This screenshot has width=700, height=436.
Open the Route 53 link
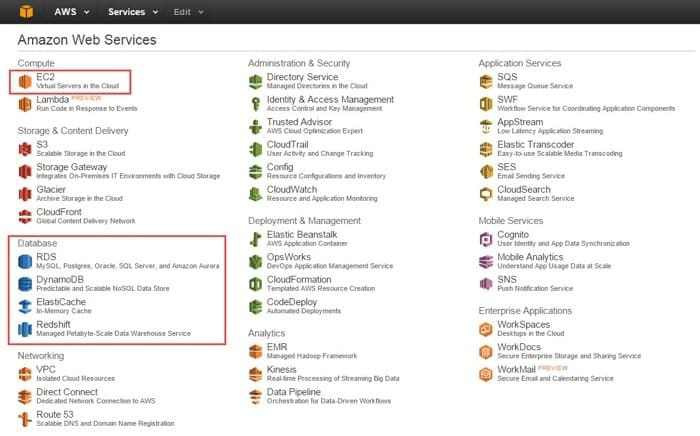tap(54, 414)
